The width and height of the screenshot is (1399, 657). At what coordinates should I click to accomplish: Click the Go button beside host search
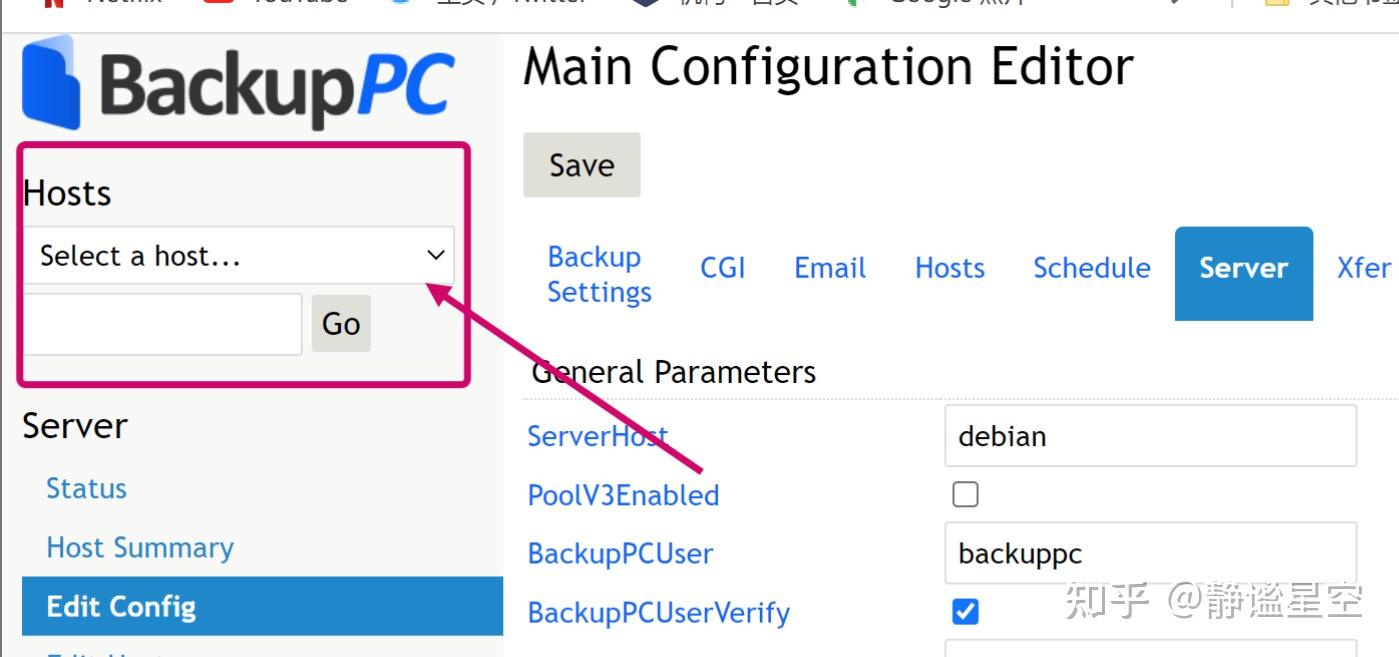point(341,323)
